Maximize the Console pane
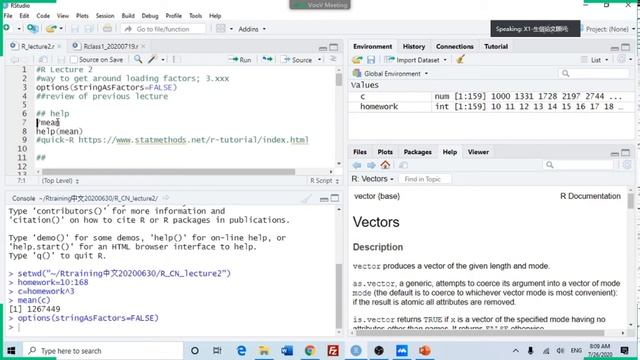This screenshot has height=360, width=640. coord(335,198)
